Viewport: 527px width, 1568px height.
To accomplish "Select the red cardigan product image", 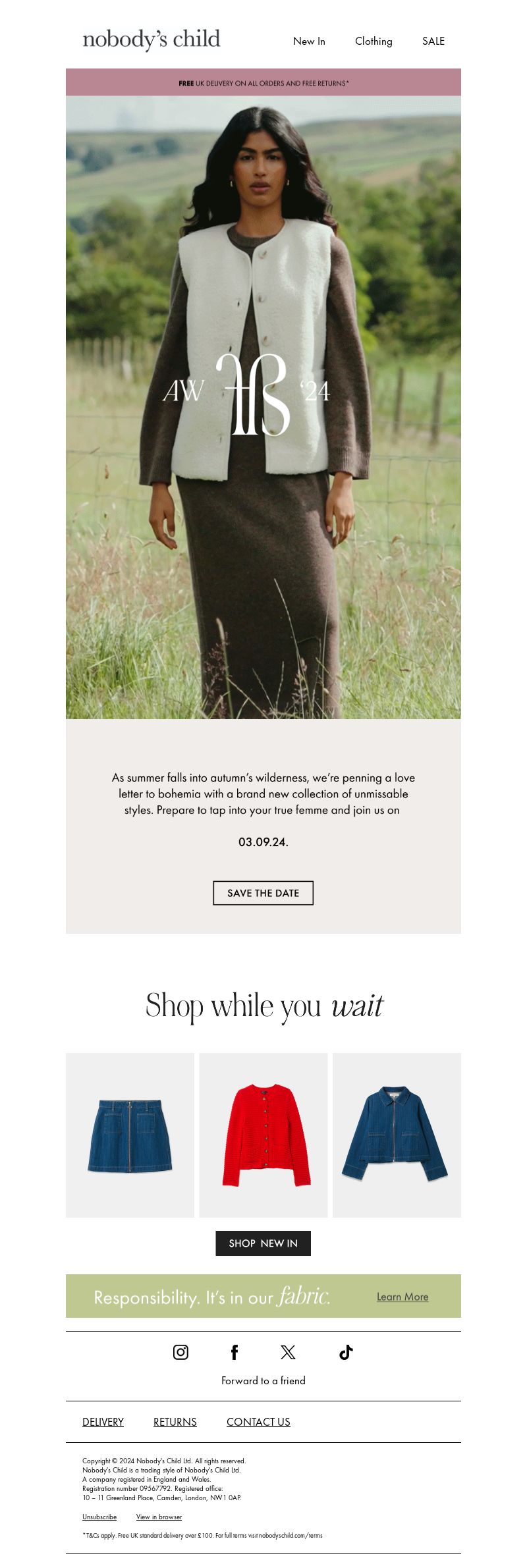I will click(263, 1135).
